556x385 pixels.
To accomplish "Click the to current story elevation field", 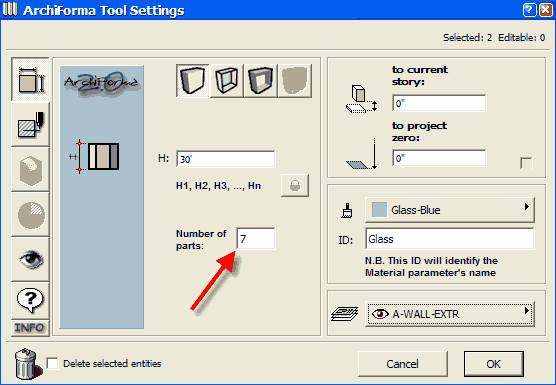I will [x=439, y=103].
